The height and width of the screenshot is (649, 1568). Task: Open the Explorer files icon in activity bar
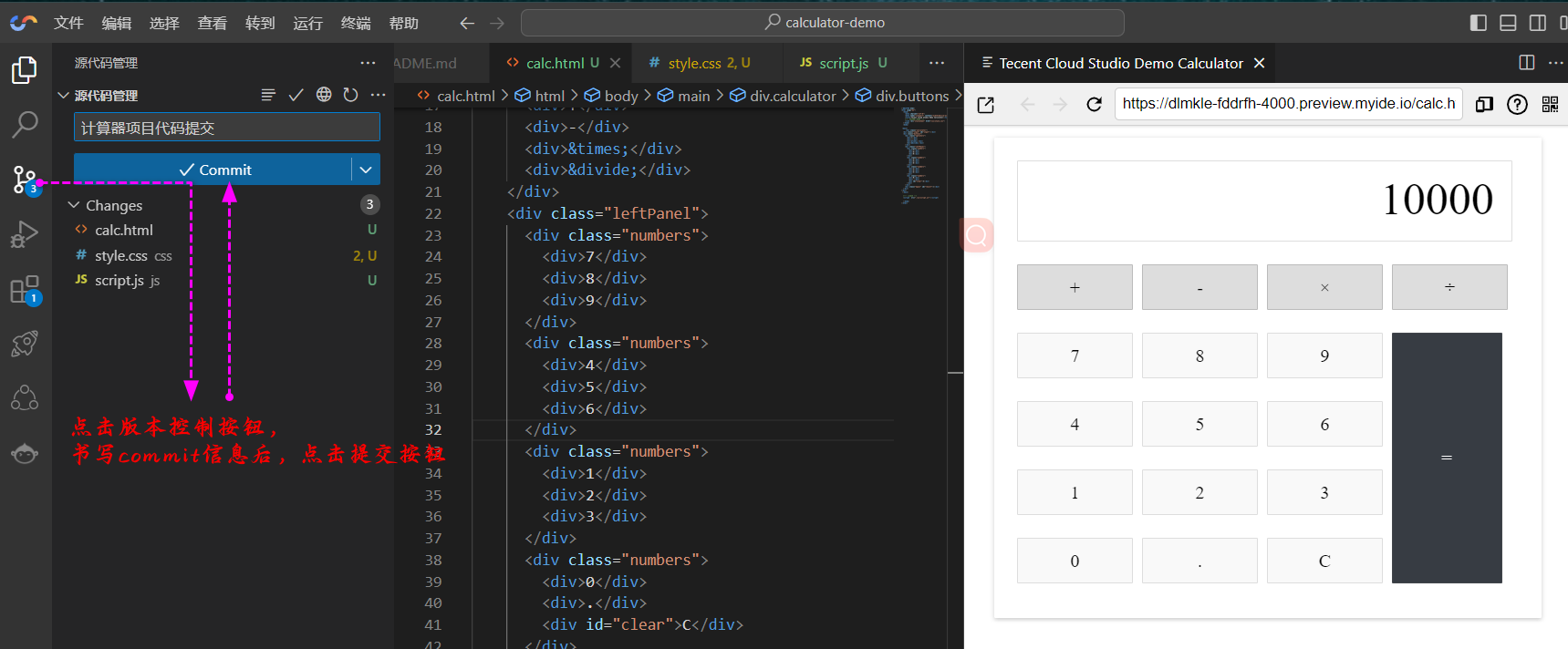point(25,70)
